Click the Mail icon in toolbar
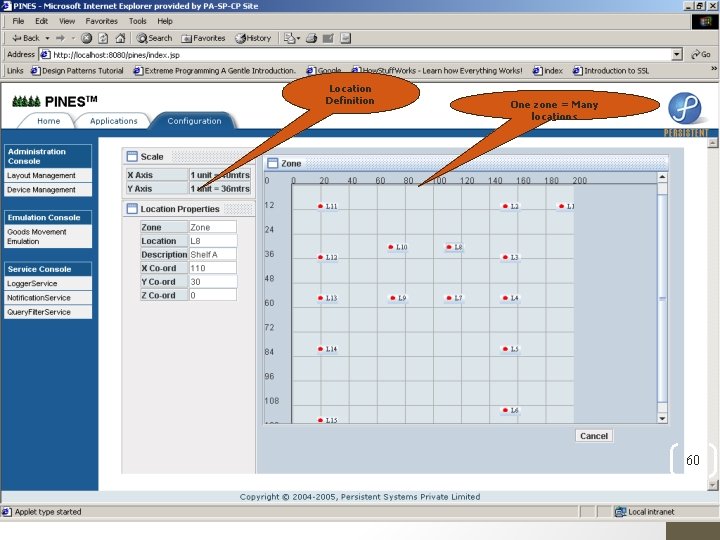Screen dimensions: 720x540 point(289,38)
